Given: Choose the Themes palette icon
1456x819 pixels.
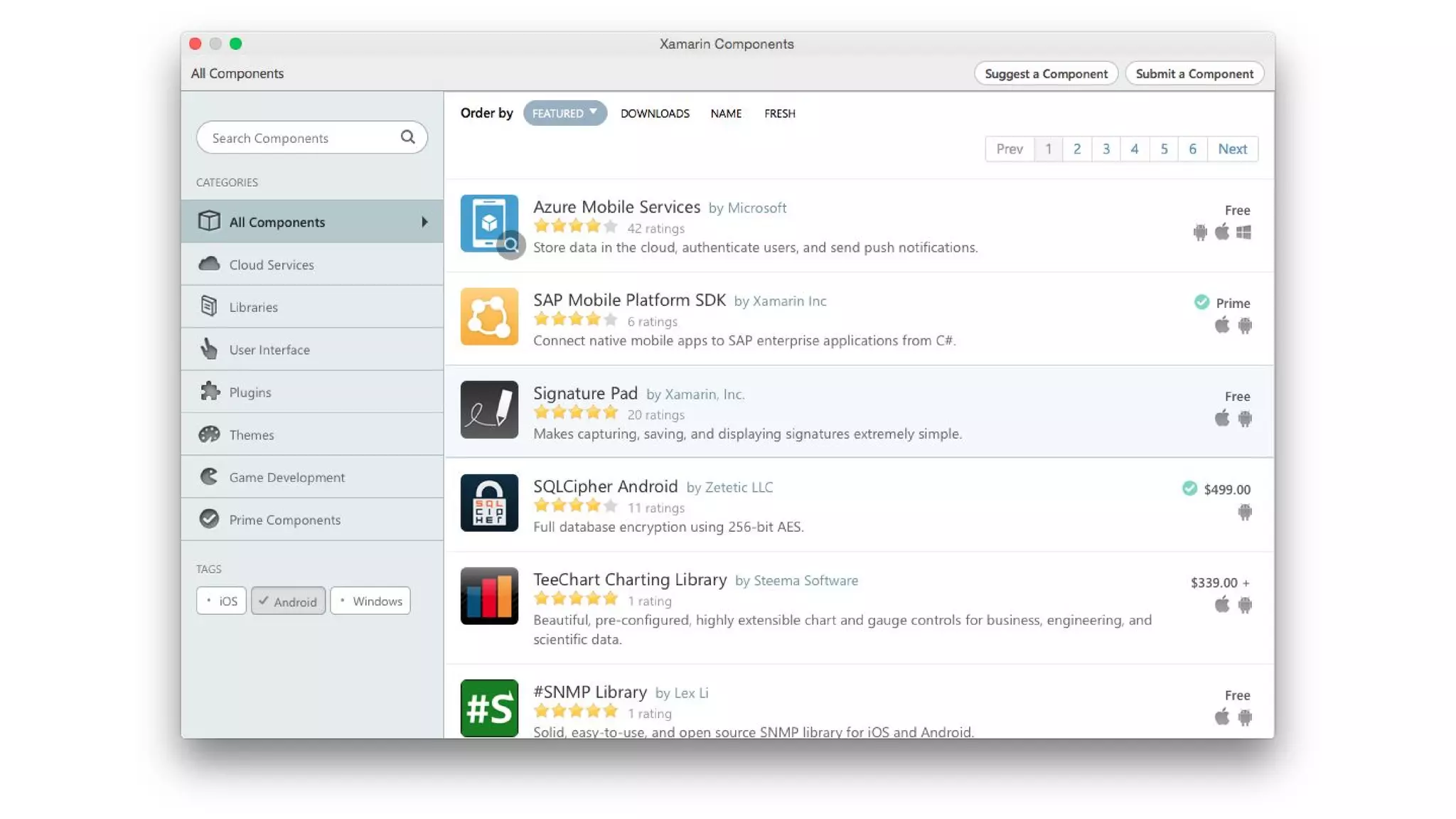Looking at the screenshot, I should 209,434.
